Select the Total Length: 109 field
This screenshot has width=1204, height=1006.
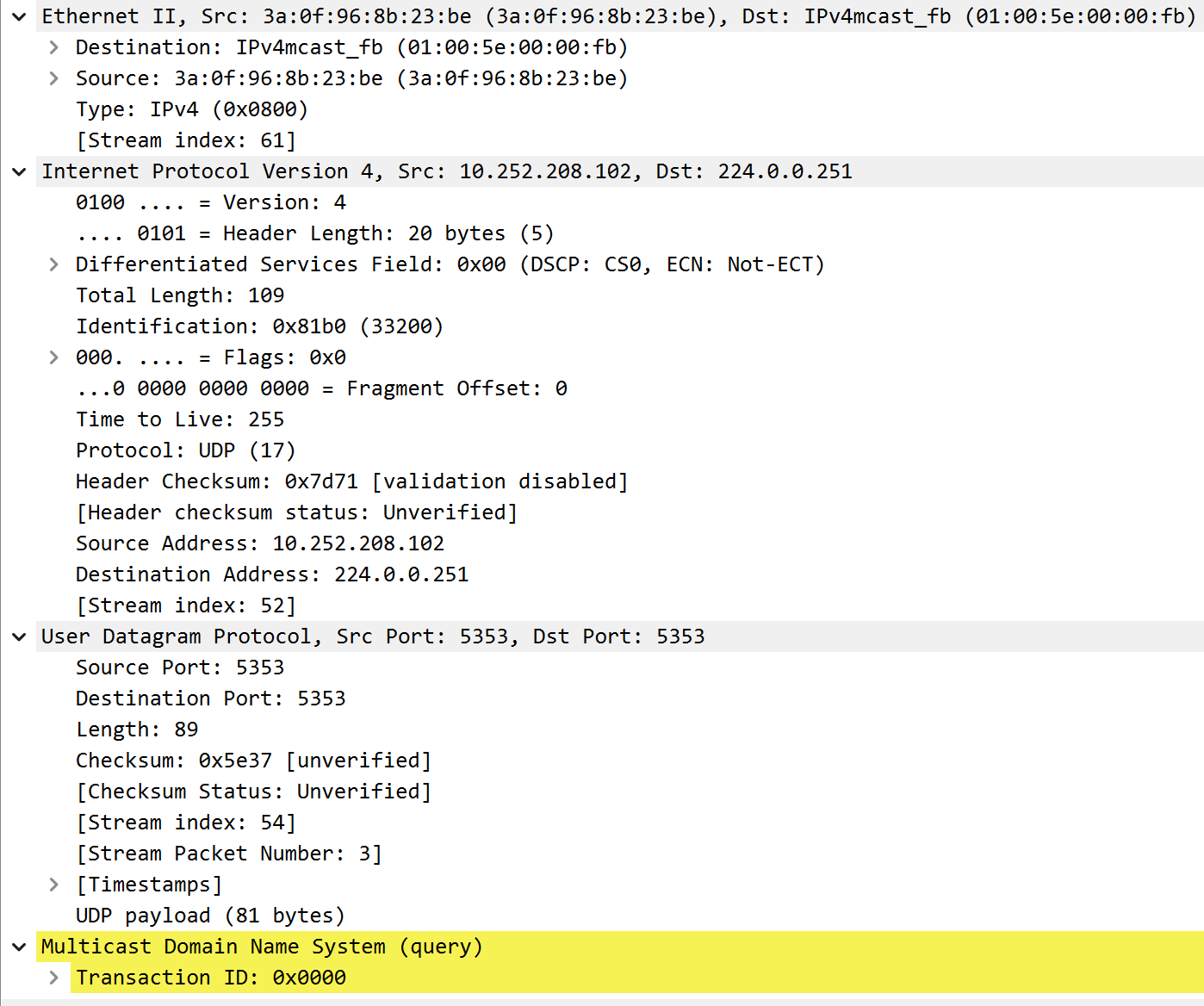click(x=179, y=295)
